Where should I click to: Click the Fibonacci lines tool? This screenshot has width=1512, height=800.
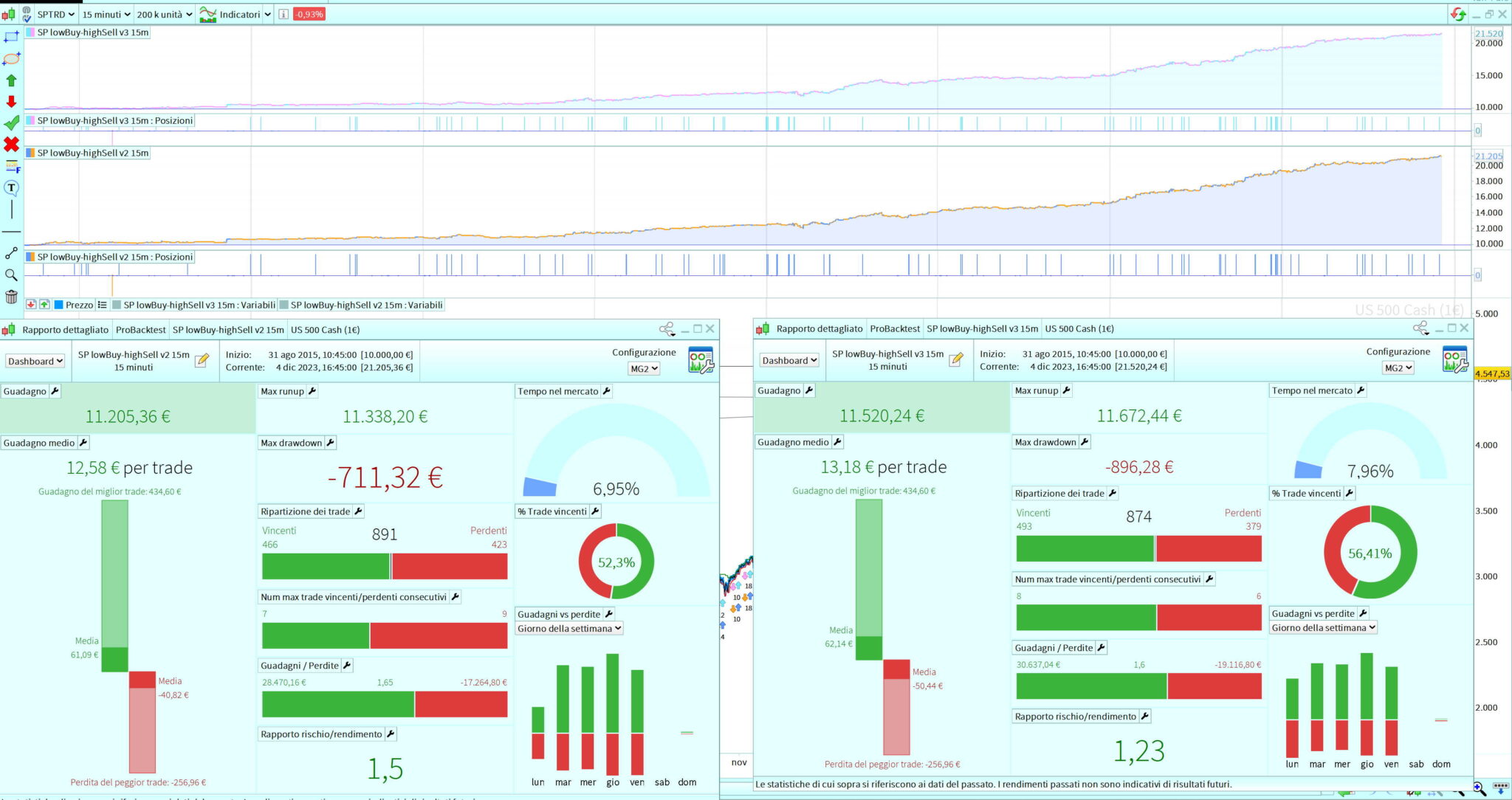11,167
